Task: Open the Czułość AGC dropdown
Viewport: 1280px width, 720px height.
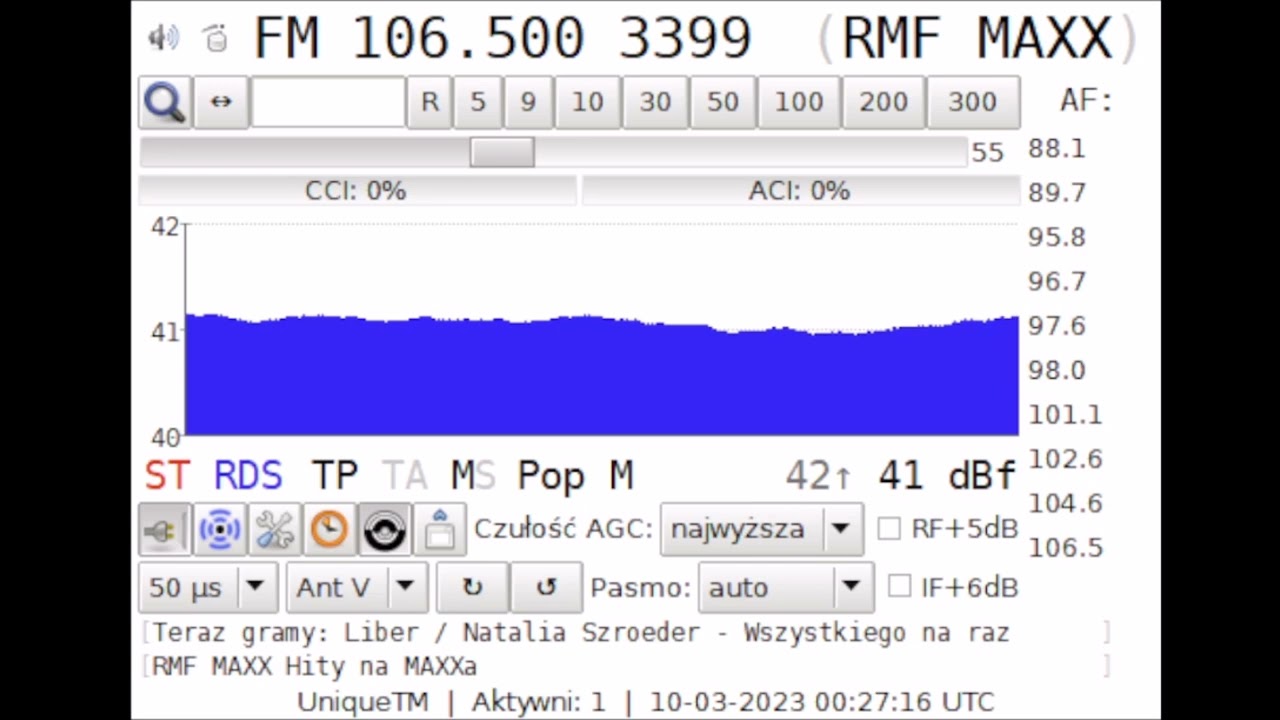Action: pos(761,529)
